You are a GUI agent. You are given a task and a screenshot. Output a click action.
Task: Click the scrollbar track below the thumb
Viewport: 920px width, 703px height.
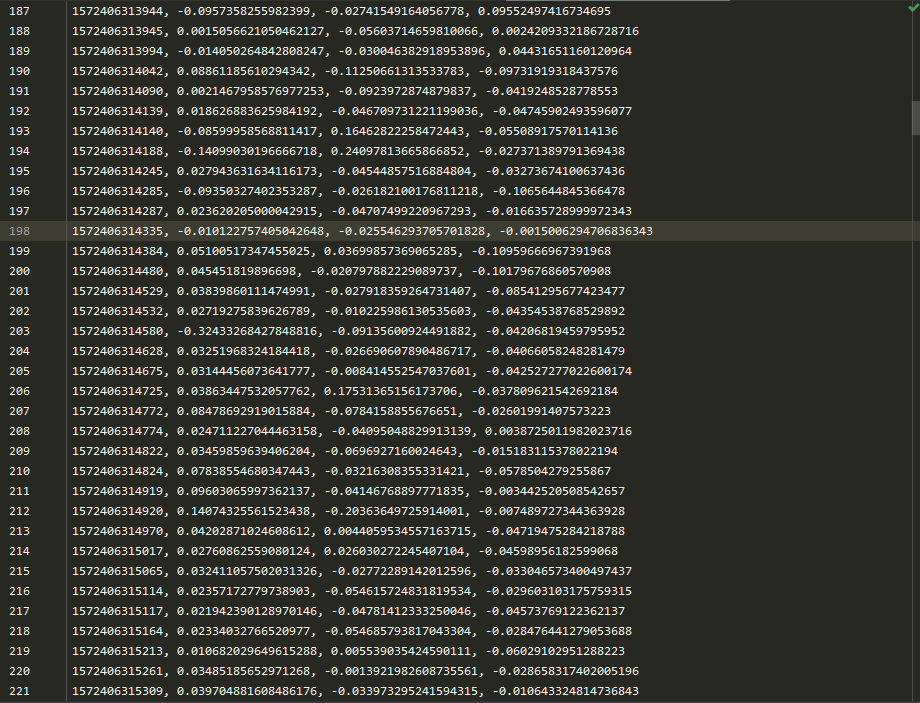coord(914,400)
